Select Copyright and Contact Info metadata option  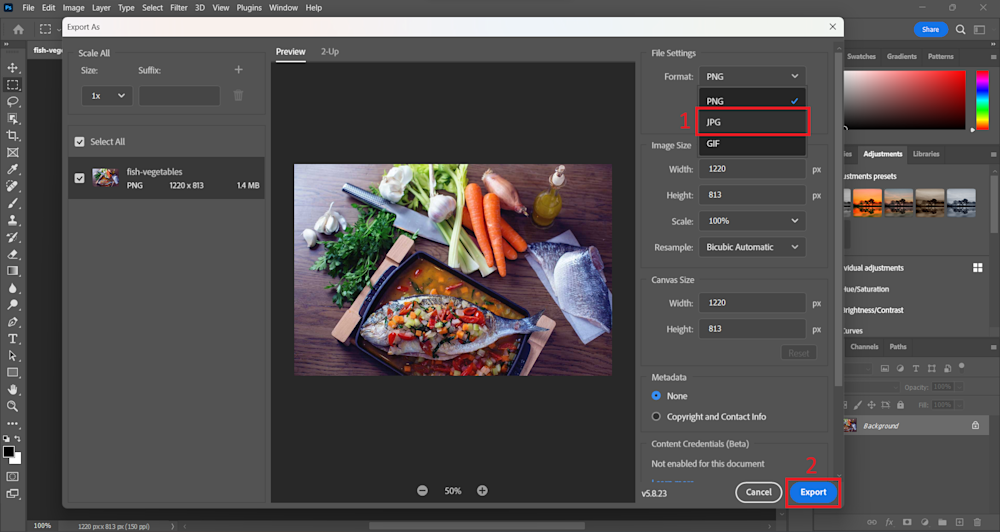(x=656, y=416)
